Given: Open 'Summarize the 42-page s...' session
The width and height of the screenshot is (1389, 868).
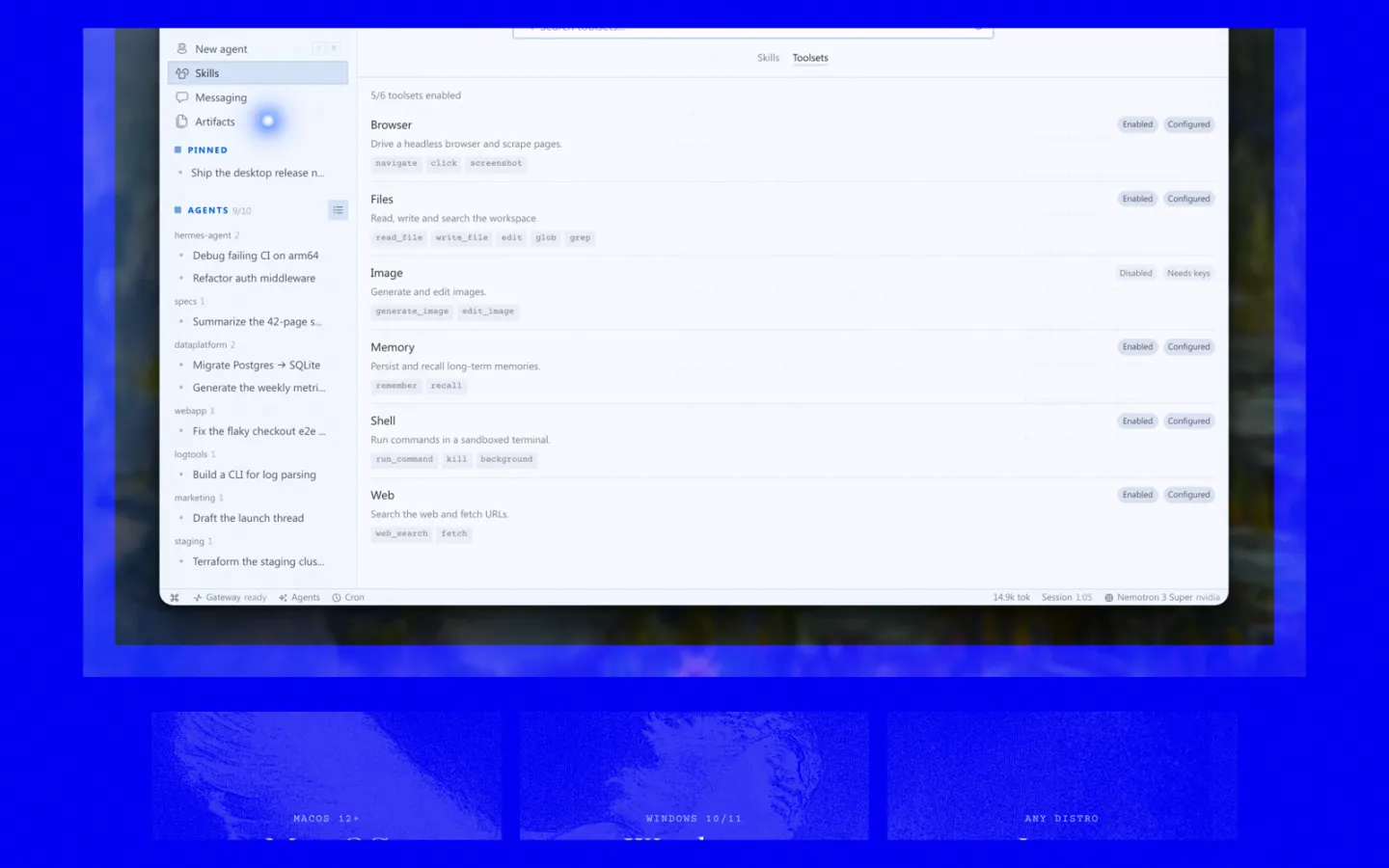Looking at the screenshot, I should point(258,322).
